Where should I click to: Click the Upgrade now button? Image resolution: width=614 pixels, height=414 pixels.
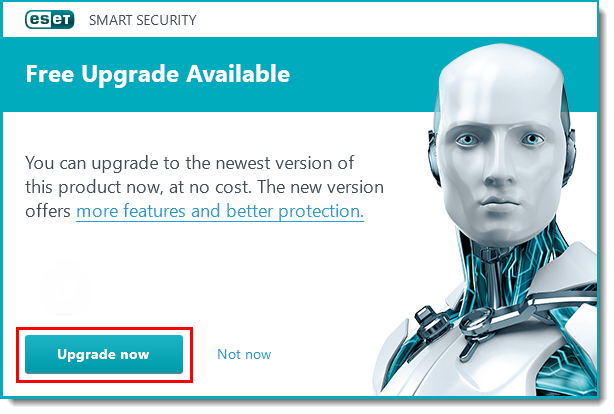point(104,354)
